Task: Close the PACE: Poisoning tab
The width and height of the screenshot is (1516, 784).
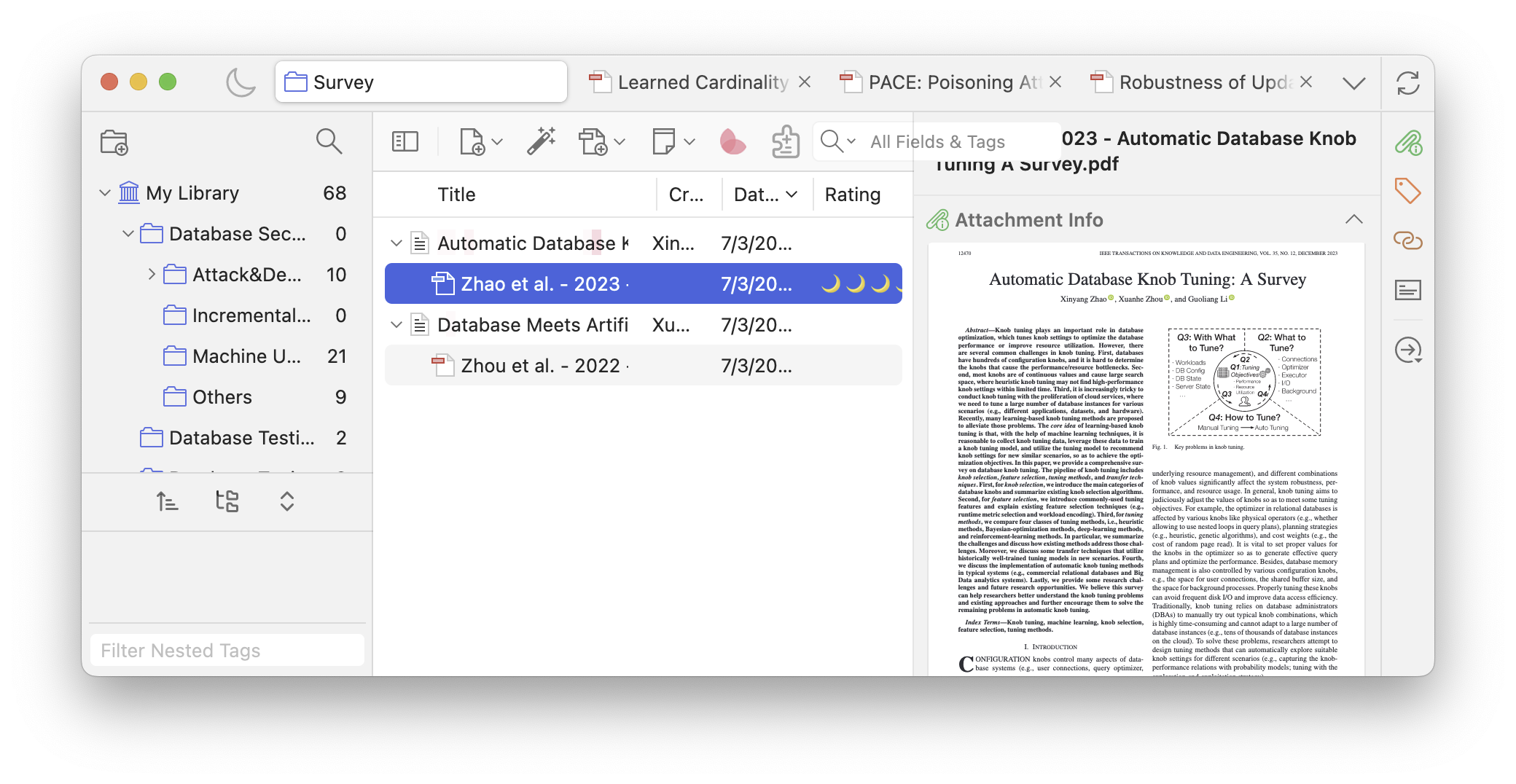Action: [x=1055, y=82]
